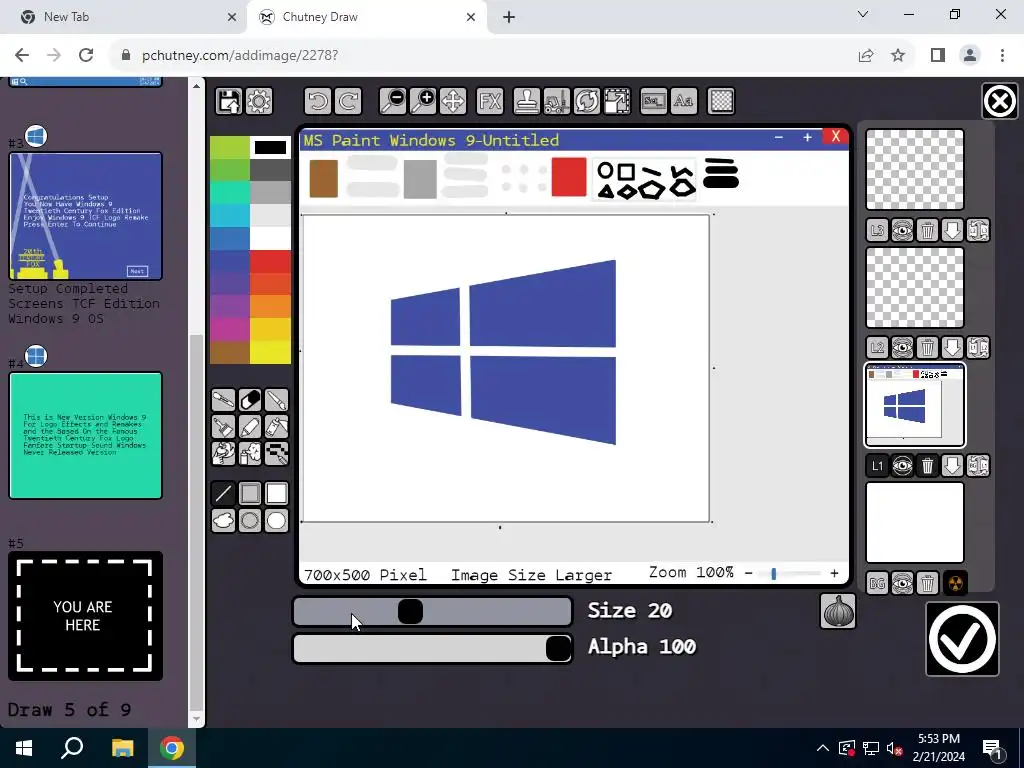
Task: Zoom in with the plus magnifier
Action: click(423, 101)
